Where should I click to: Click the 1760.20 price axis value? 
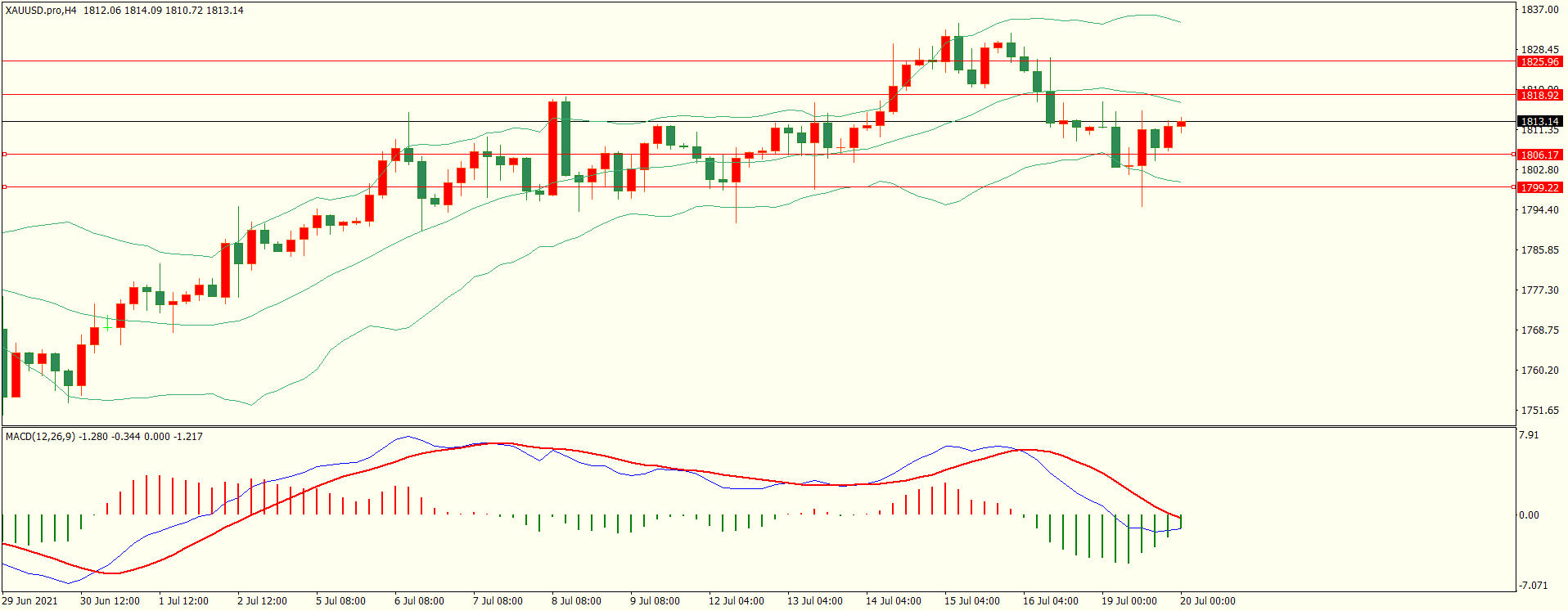pos(1539,371)
